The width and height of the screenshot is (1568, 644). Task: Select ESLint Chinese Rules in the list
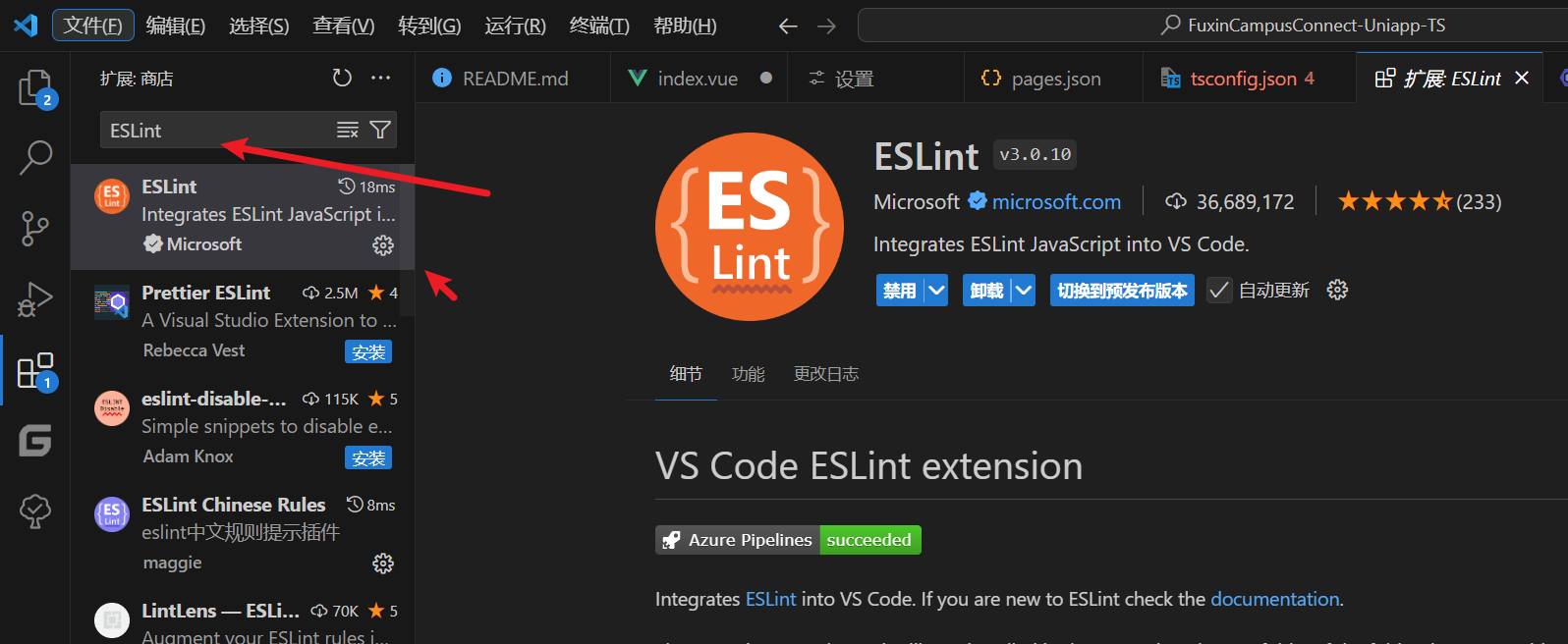click(243, 534)
